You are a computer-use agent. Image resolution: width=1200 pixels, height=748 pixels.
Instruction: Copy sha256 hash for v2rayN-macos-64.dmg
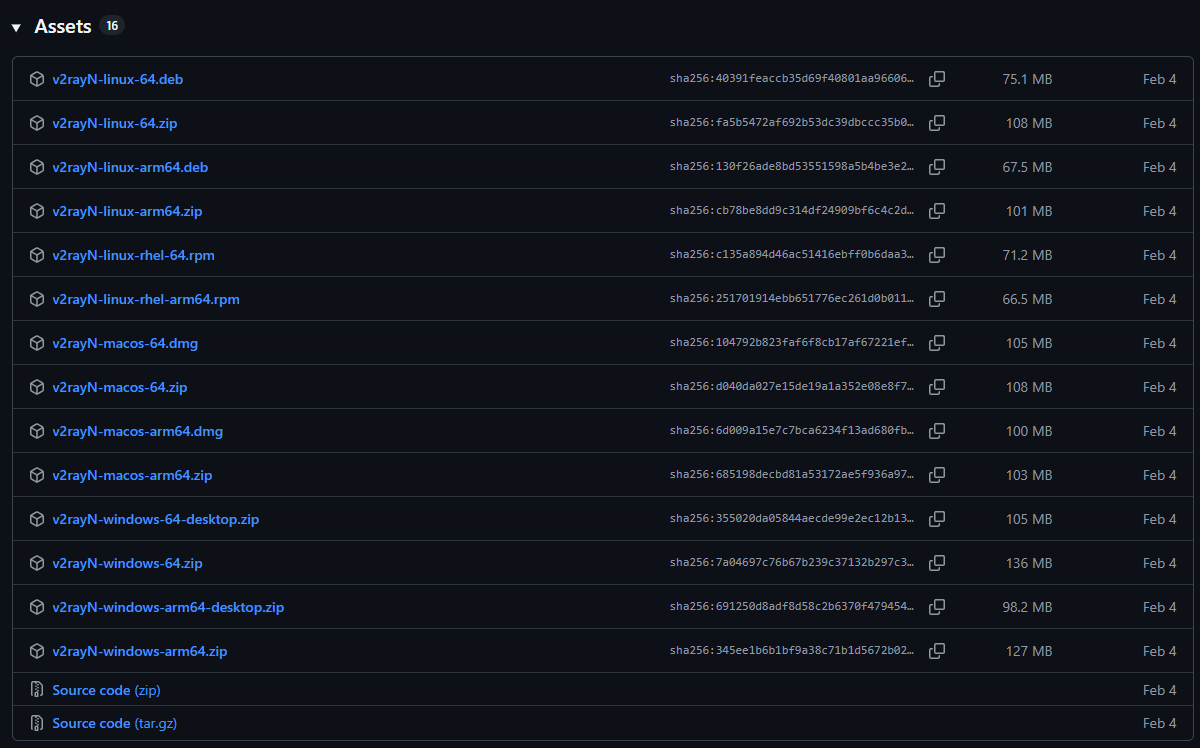(x=937, y=343)
